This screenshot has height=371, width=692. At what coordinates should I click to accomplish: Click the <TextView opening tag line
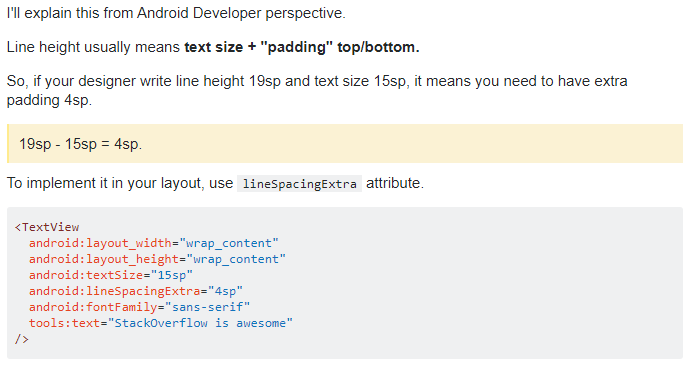[x=47, y=227]
